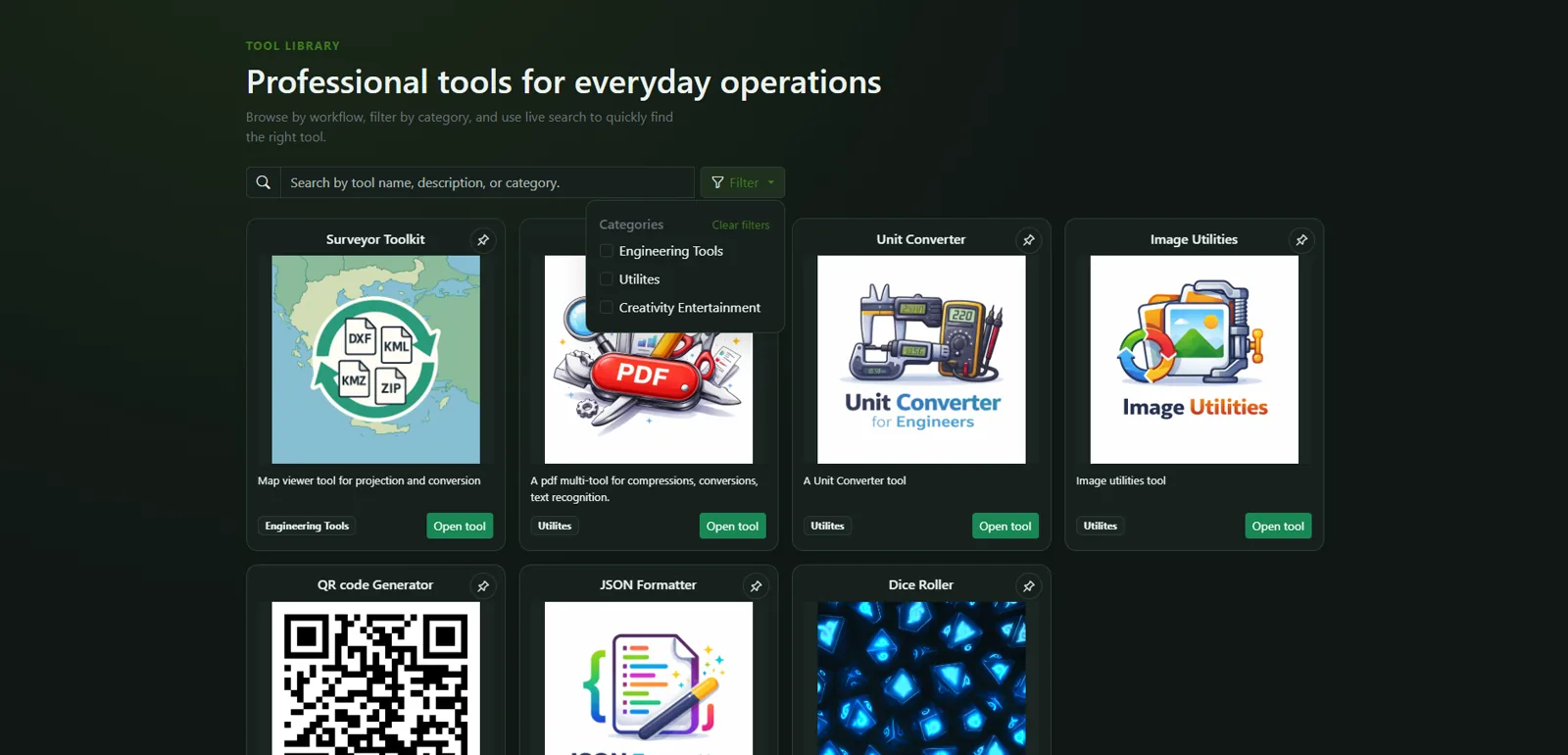
Task: Open the PDF multi-tool
Action: tap(732, 527)
